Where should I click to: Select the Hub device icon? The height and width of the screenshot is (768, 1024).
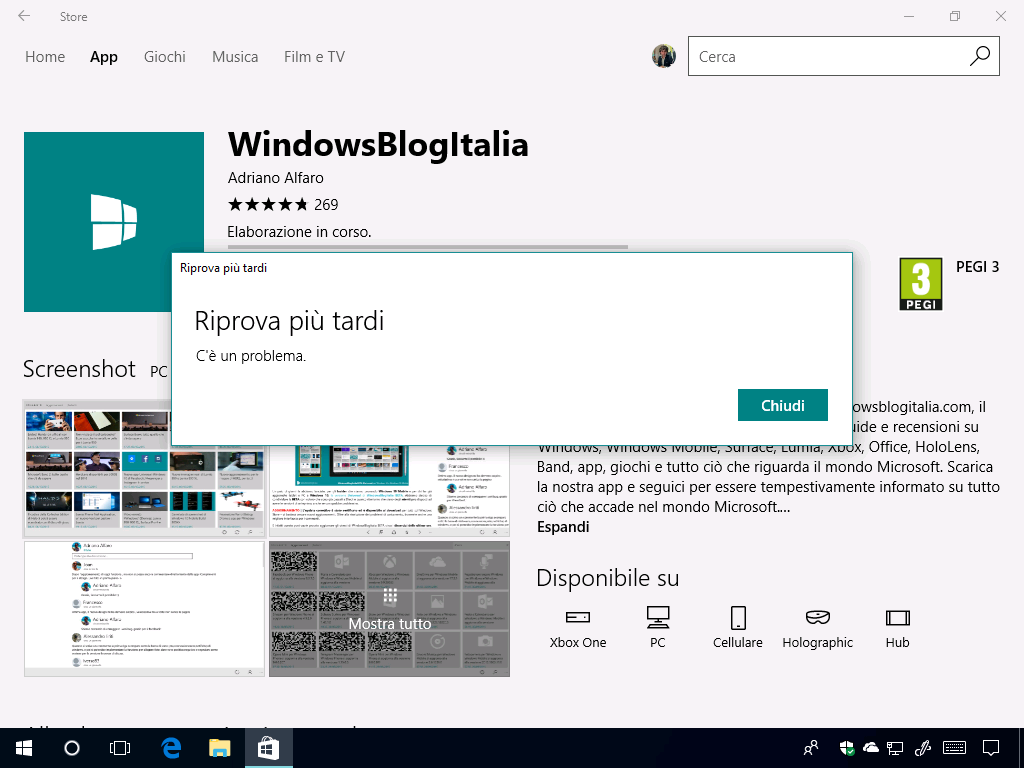pyautogui.click(x=897, y=618)
